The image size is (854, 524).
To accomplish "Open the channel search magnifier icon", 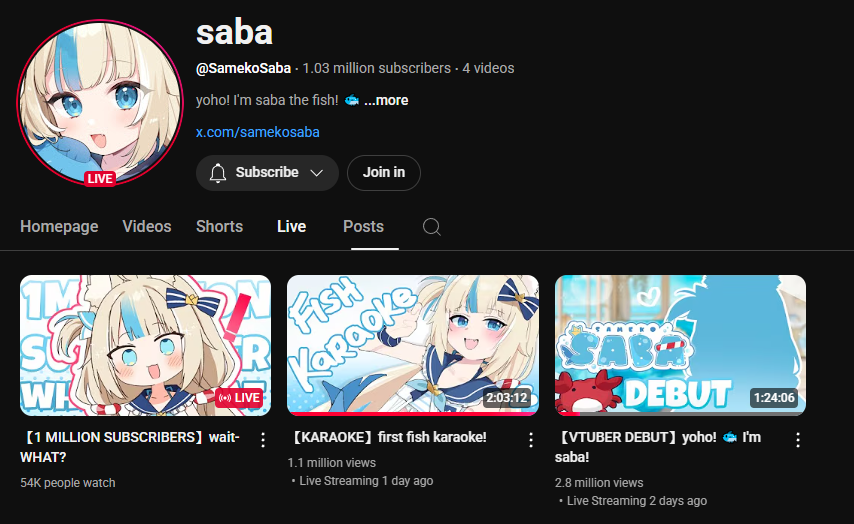I will (x=432, y=227).
